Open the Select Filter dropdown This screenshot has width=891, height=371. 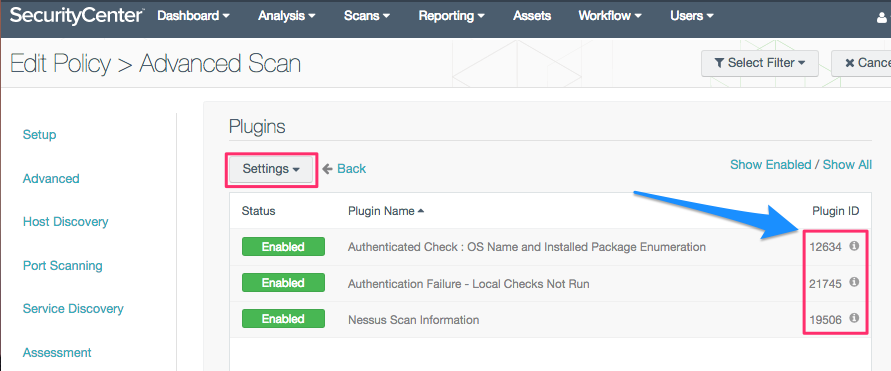coord(760,63)
